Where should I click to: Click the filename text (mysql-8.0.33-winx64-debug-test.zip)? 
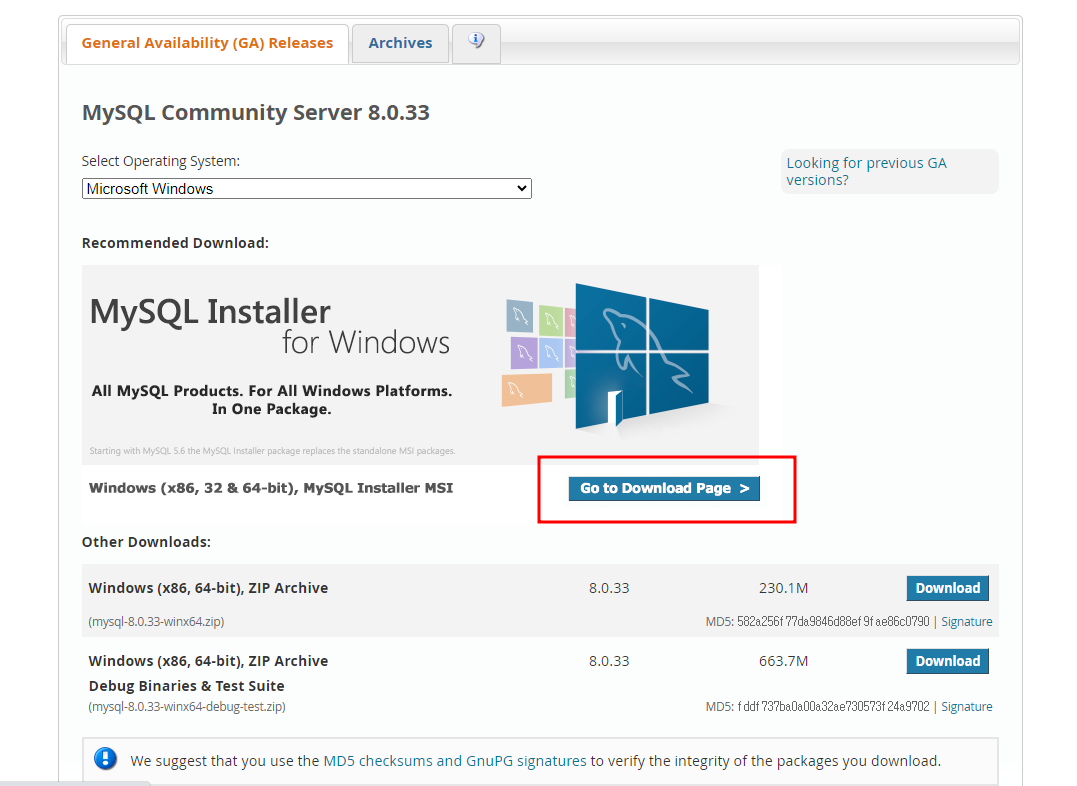(187, 707)
